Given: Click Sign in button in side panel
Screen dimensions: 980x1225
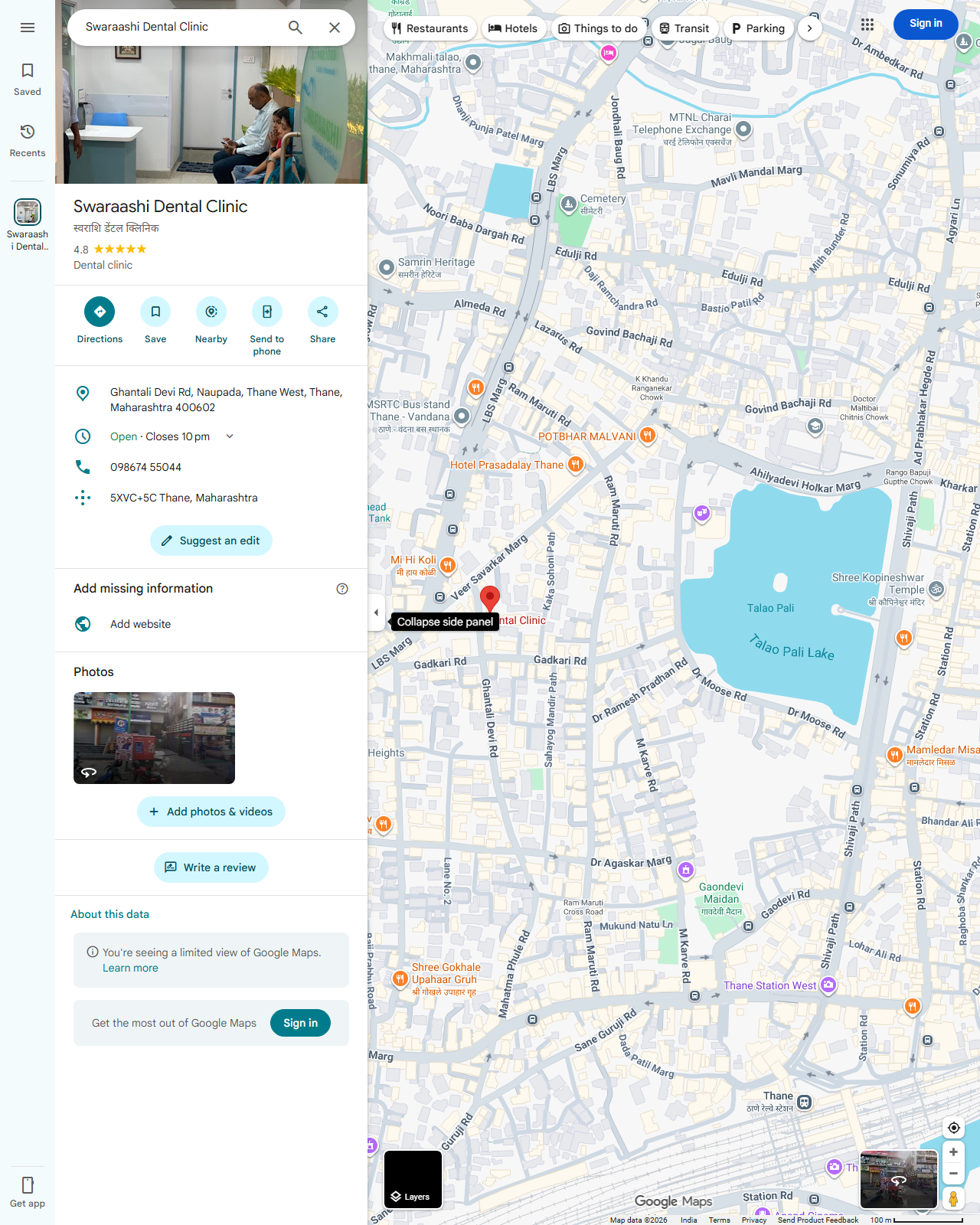Looking at the screenshot, I should [x=300, y=1023].
